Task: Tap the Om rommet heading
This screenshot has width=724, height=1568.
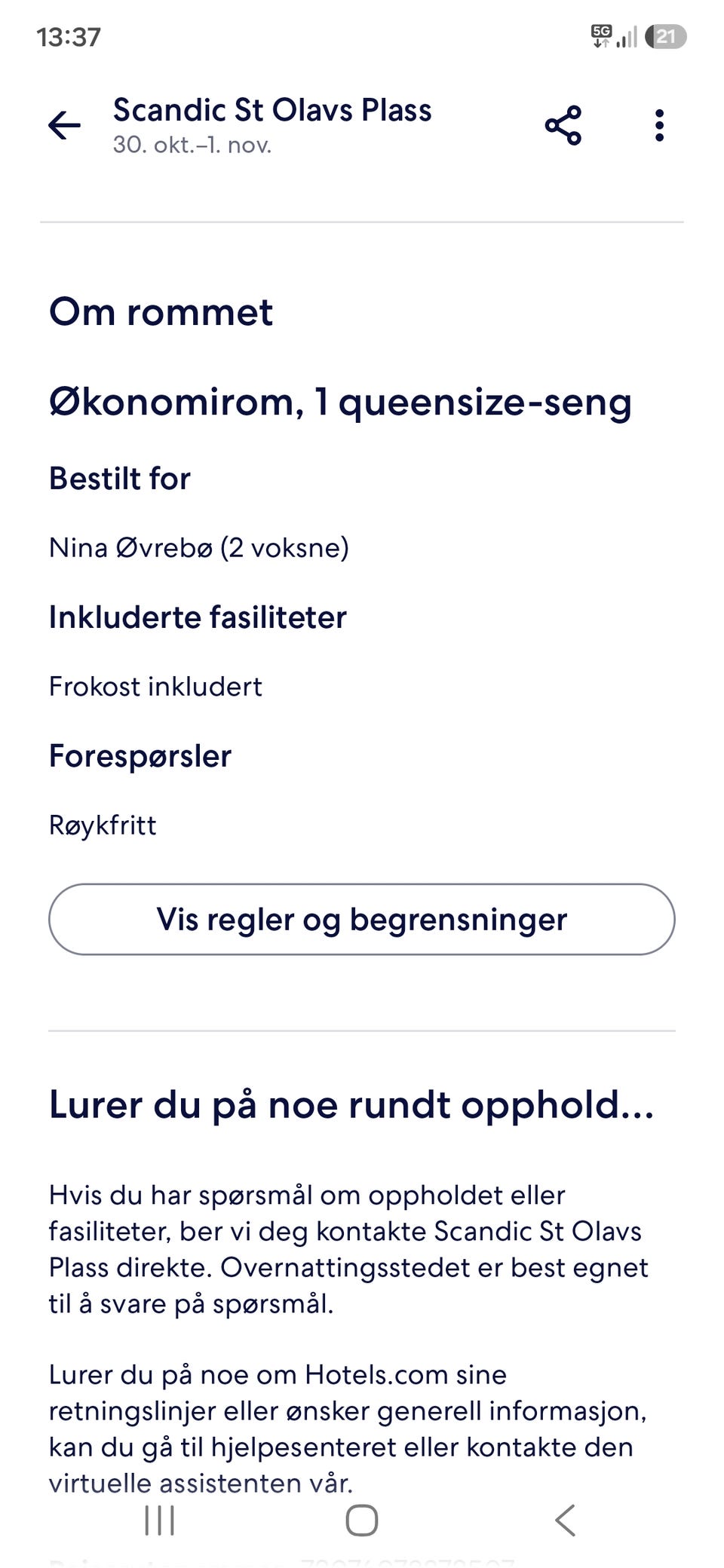Action: point(161,312)
